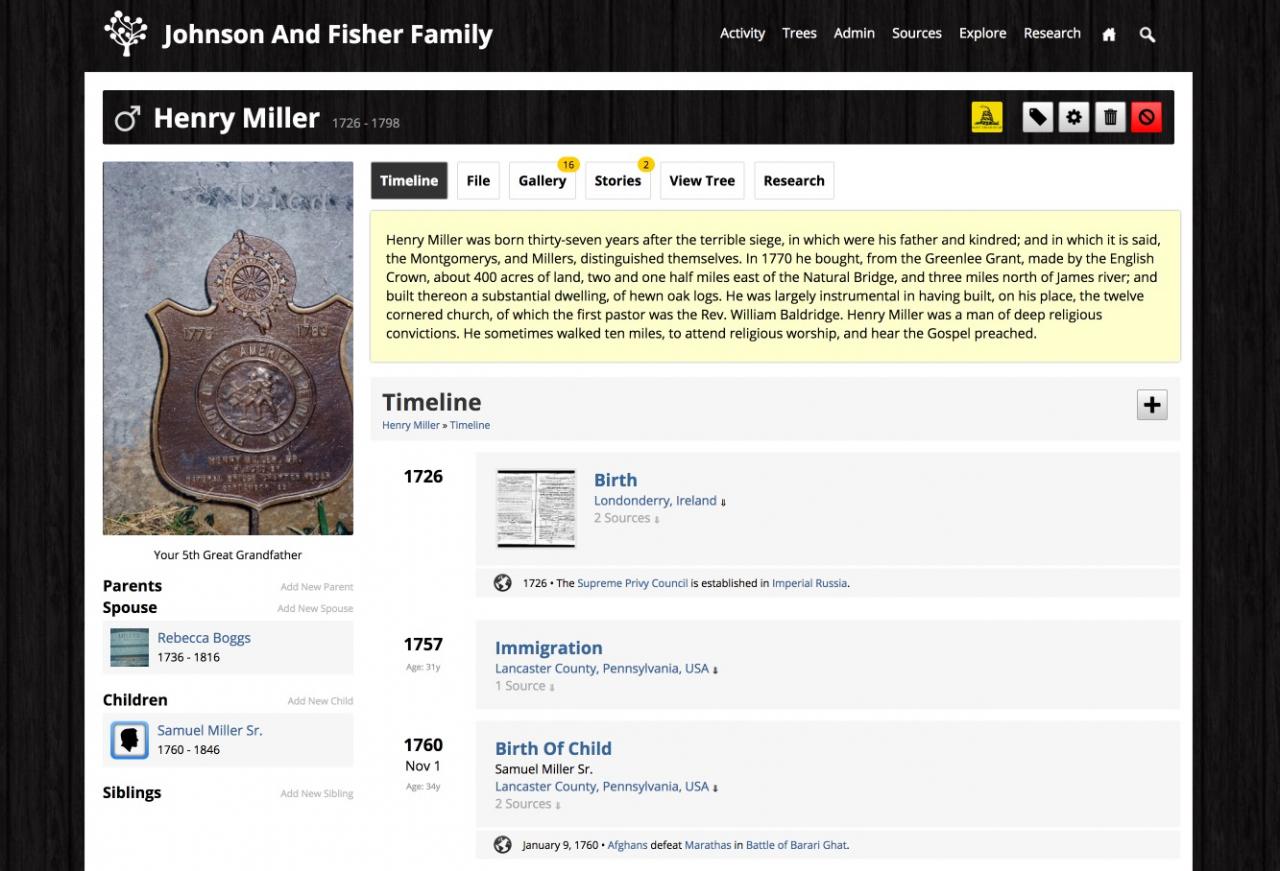Open the Supreme Privy Council link

point(632,583)
